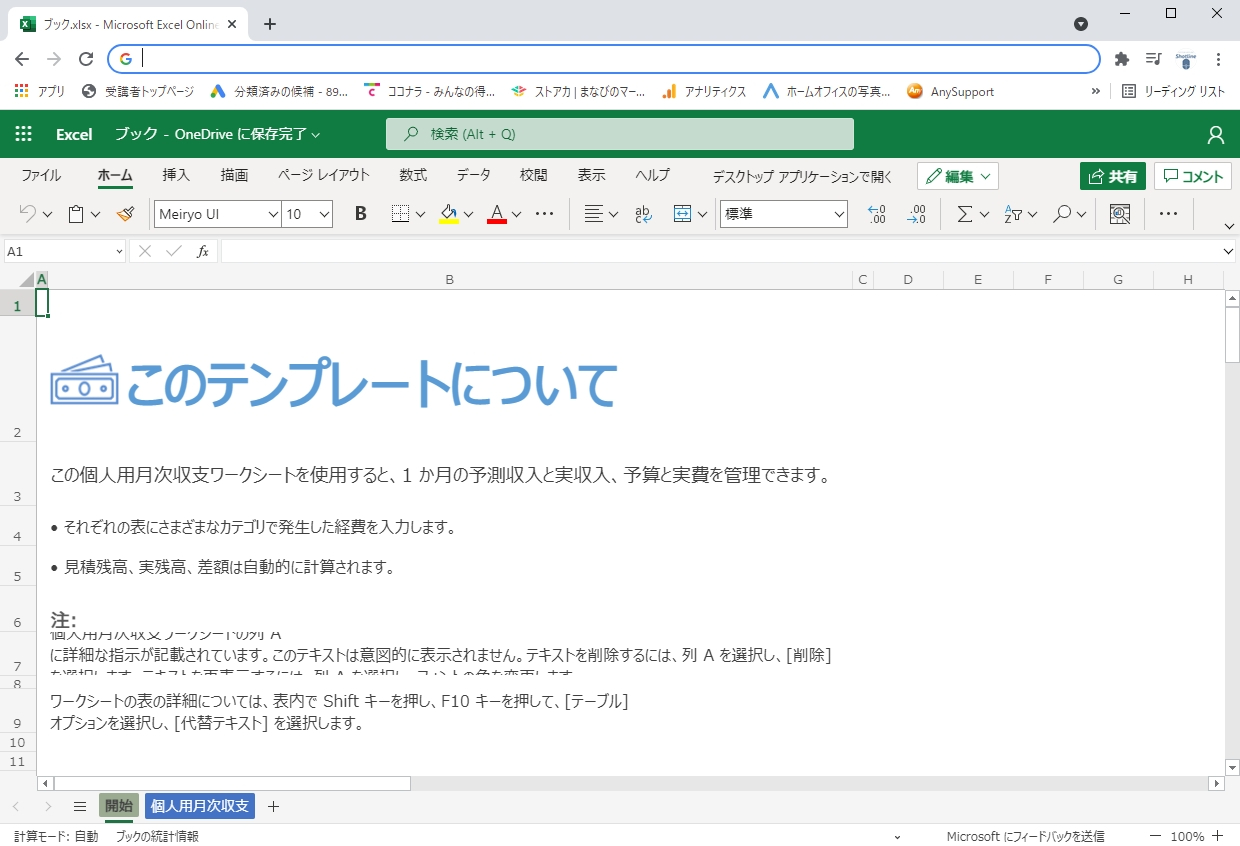Click the undo arrow icon
The image size is (1240, 846).
pos(28,213)
